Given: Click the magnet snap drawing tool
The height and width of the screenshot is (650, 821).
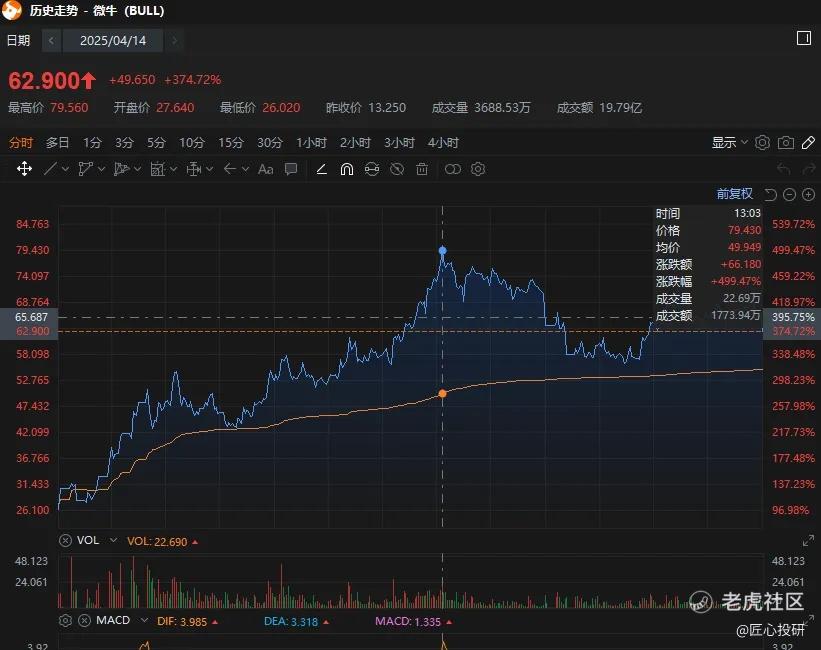Looking at the screenshot, I should pyautogui.click(x=347, y=169).
